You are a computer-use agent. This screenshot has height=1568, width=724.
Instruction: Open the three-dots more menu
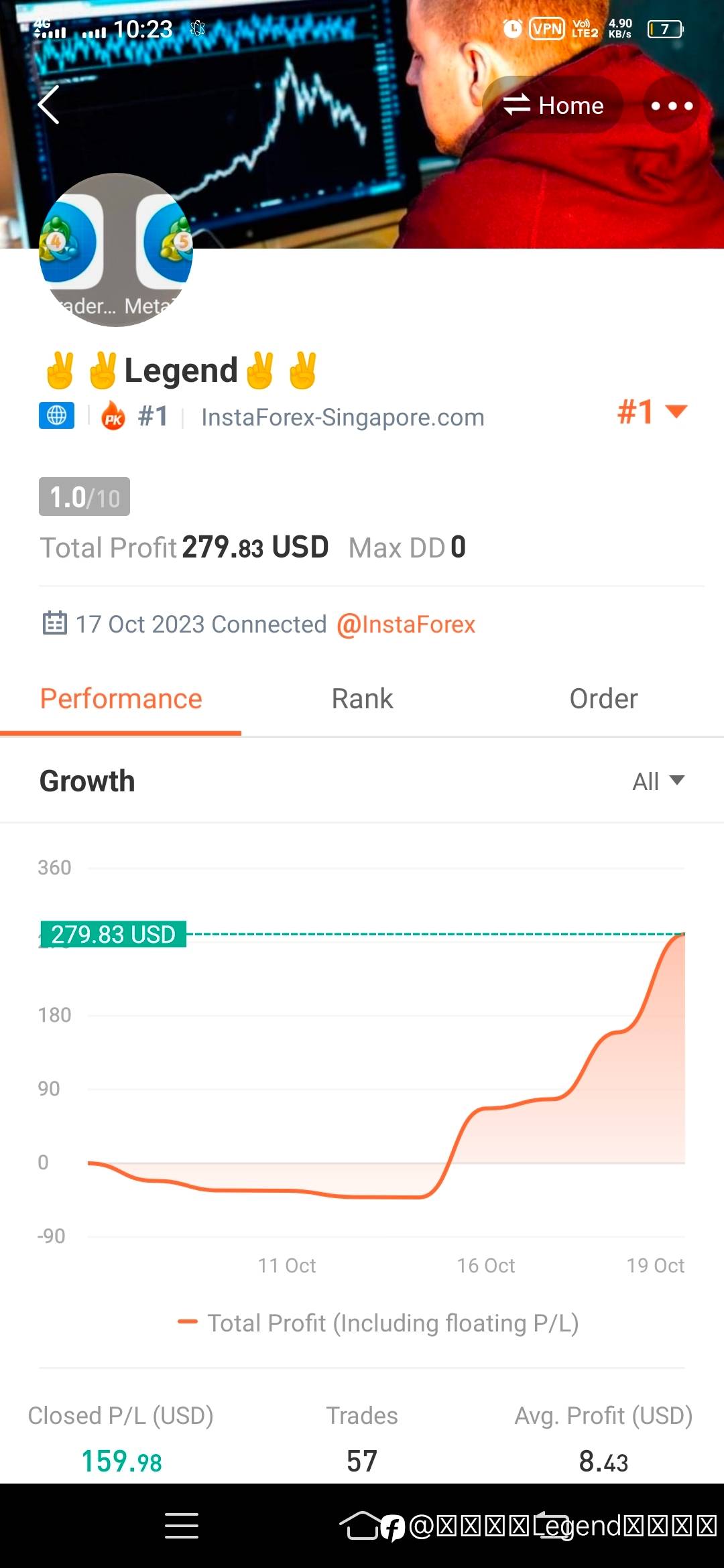pos(672,105)
